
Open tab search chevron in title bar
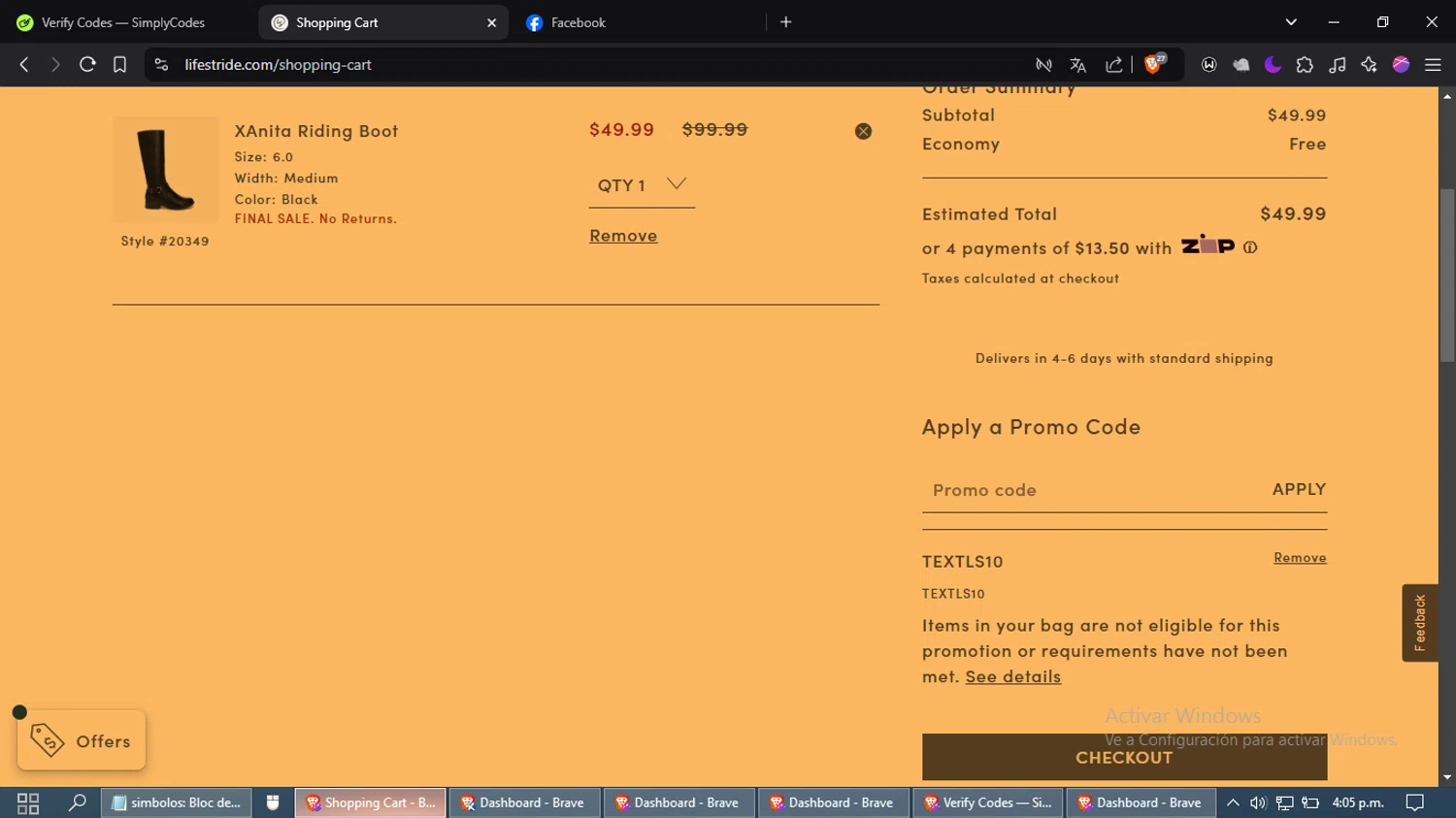point(1291,22)
